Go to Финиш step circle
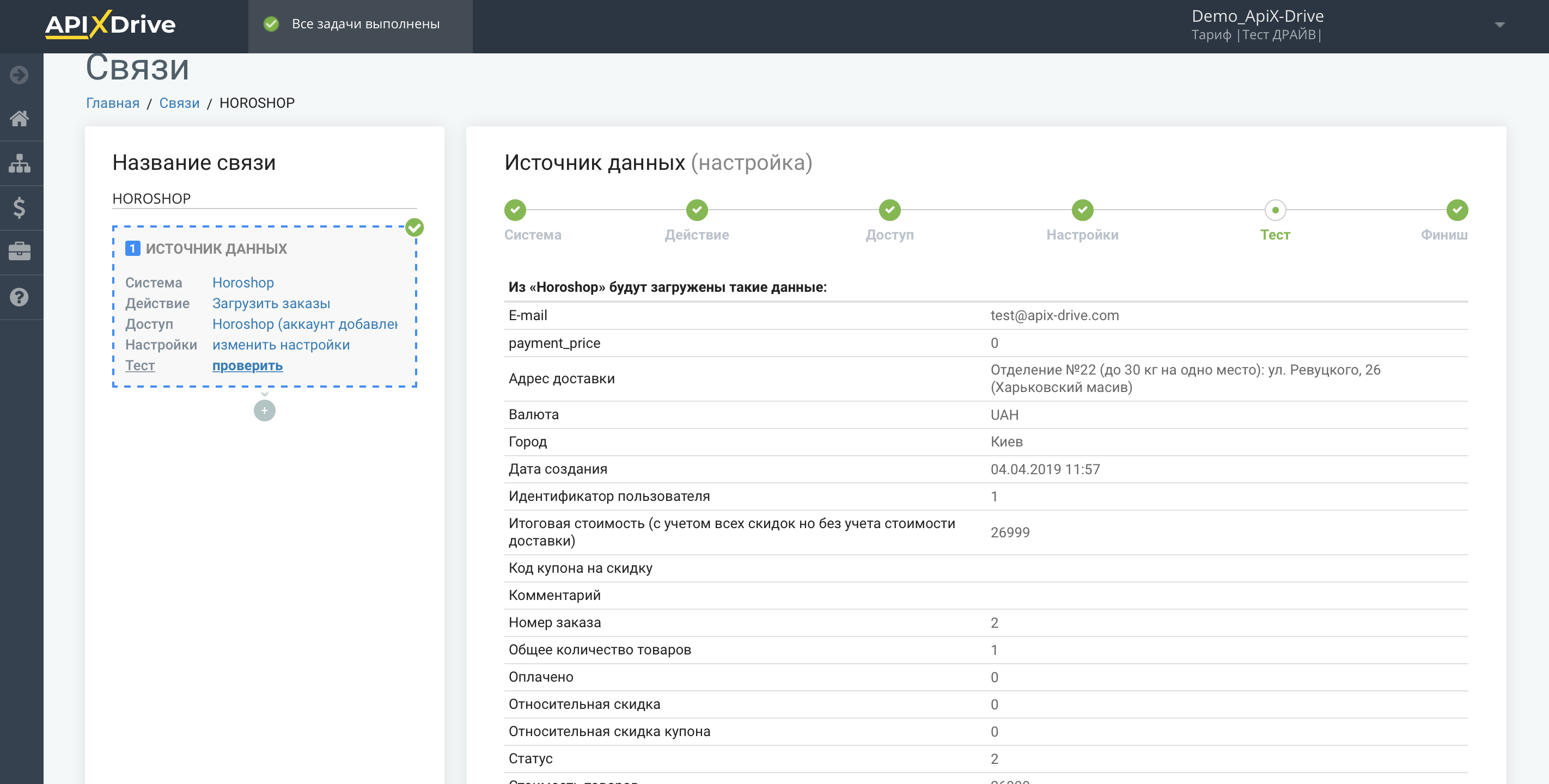The width and height of the screenshot is (1549, 784). click(1457, 210)
